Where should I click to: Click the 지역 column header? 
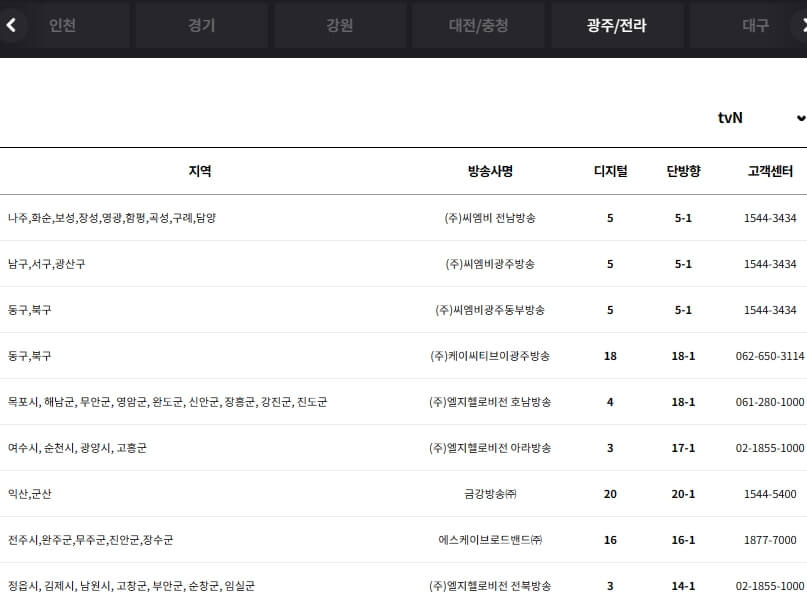click(x=200, y=171)
